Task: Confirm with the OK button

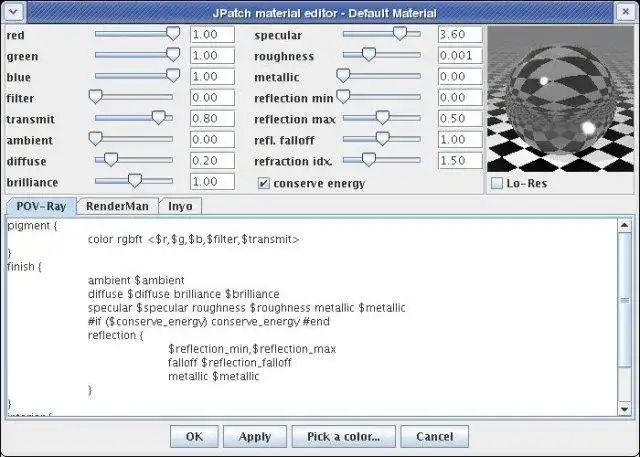Action: 194,437
